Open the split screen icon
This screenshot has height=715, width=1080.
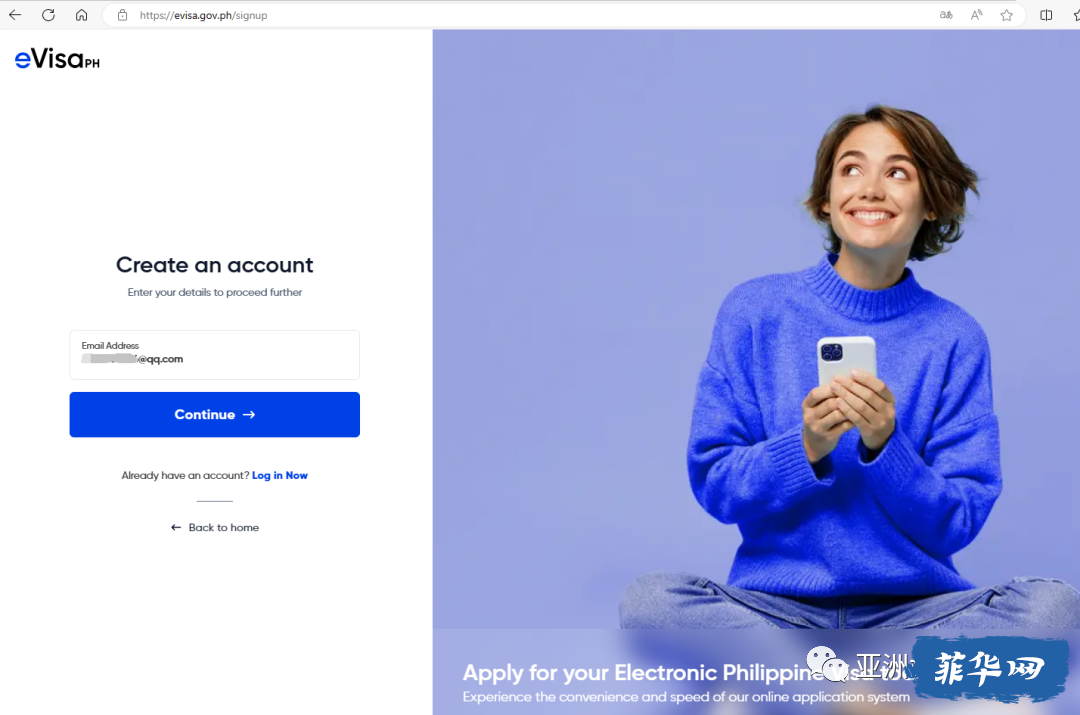1046,15
